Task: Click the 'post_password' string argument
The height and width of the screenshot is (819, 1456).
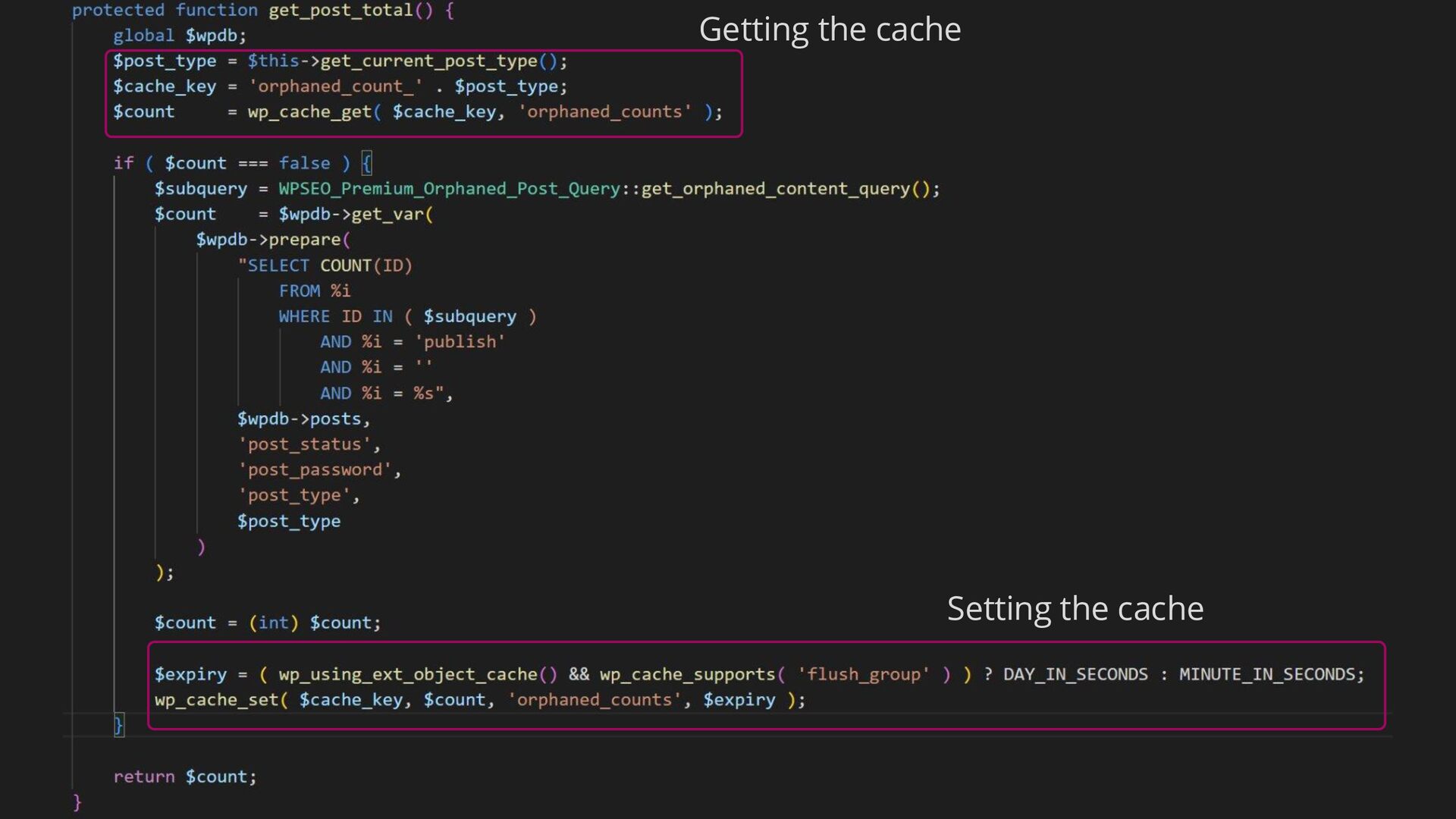Action: click(315, 470)
